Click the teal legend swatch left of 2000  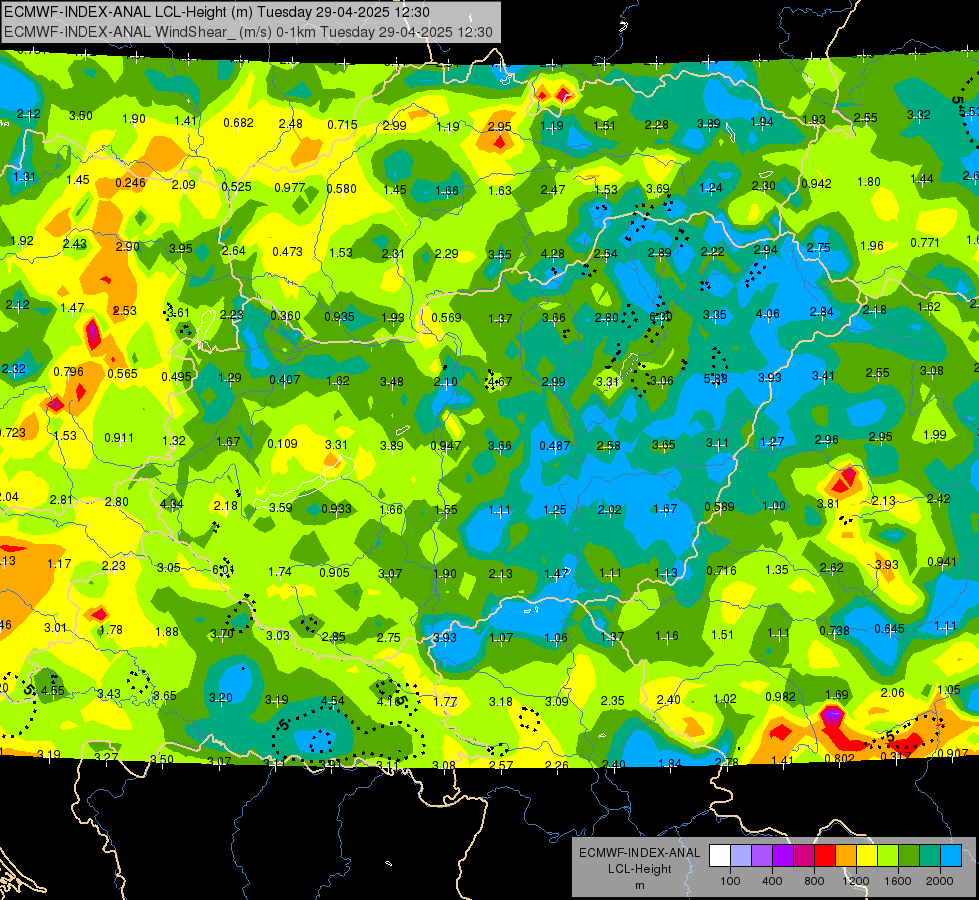930,855
